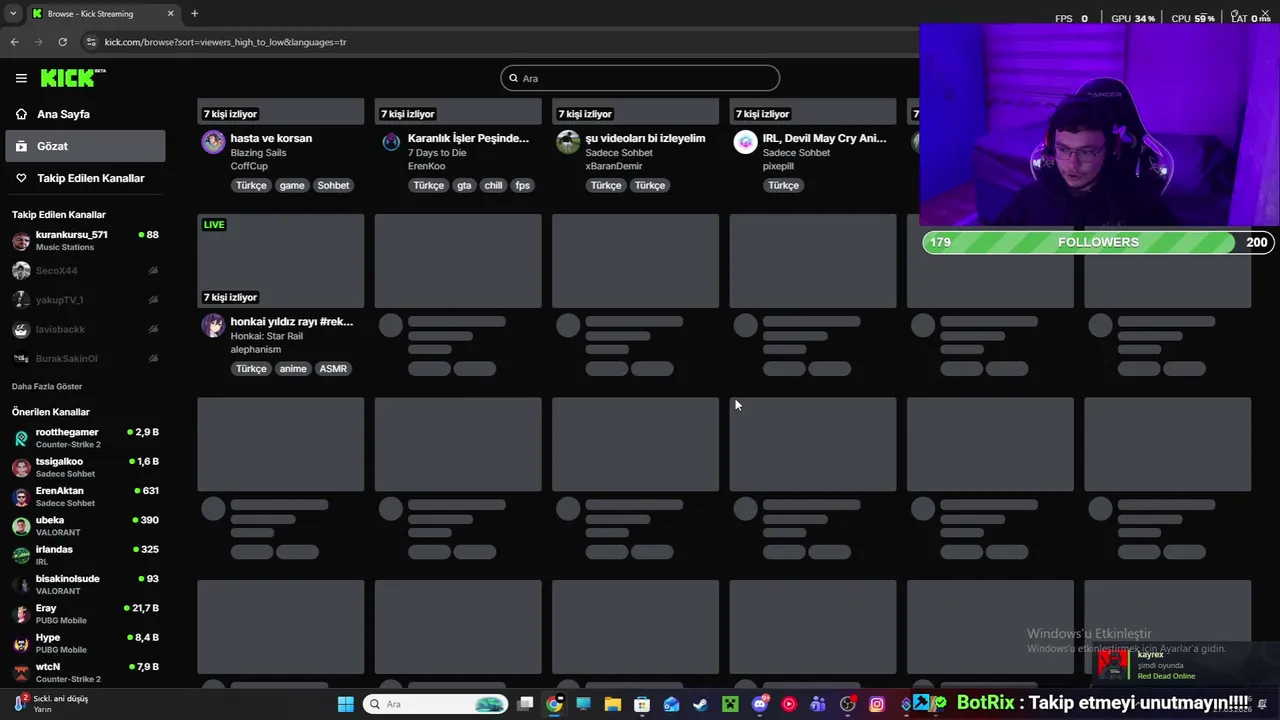1280x720 pixels.
Task: Open Instagram from the taskbar
Action: click(x=877, y=704)
